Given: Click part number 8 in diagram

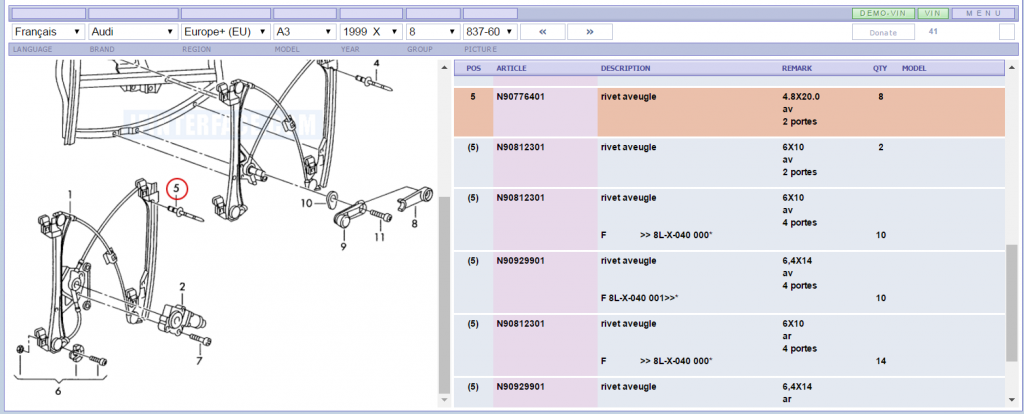Looking at the screenshot, I should coord(414,226).
